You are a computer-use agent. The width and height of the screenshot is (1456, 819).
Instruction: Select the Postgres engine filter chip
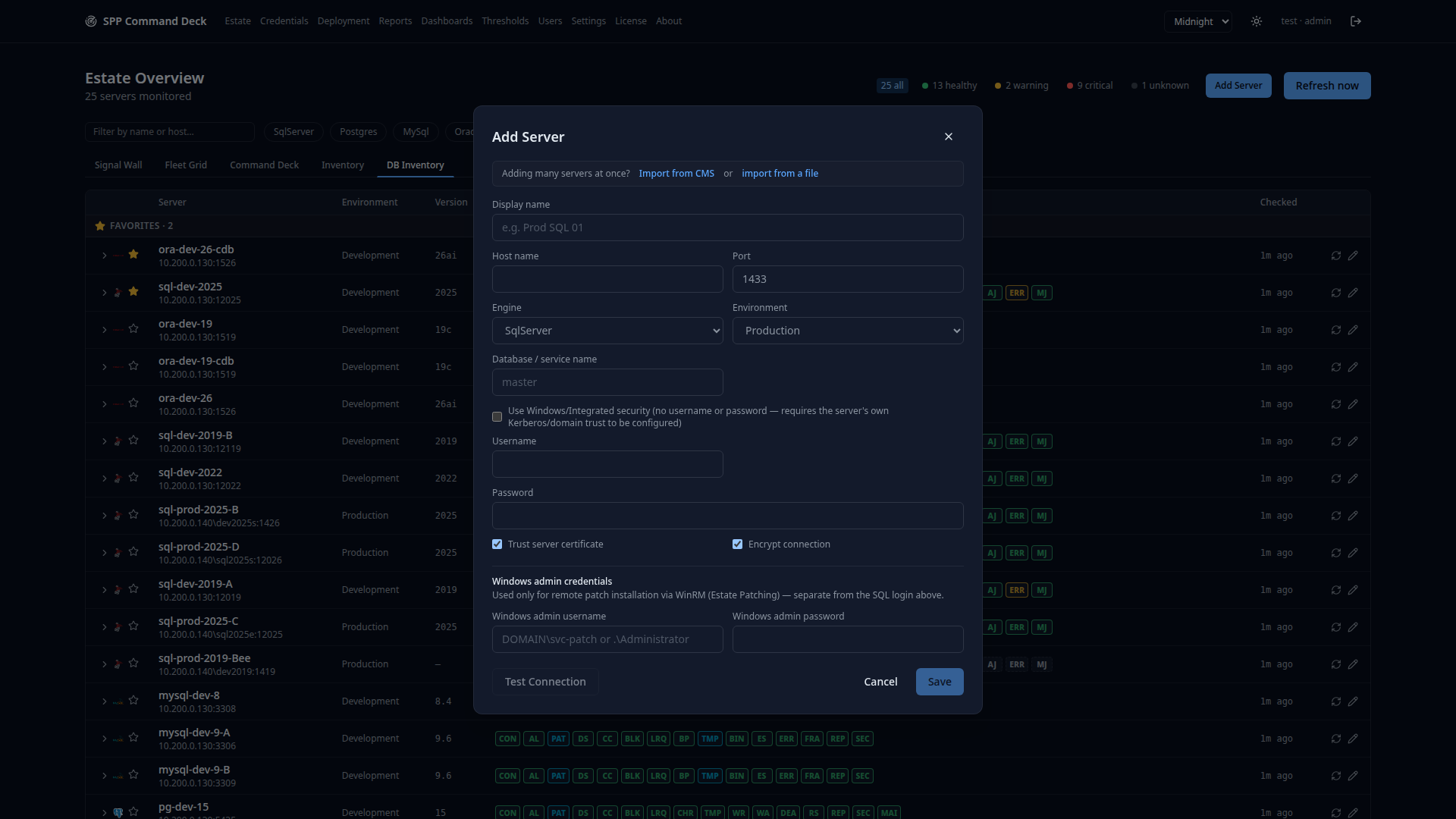358,132
